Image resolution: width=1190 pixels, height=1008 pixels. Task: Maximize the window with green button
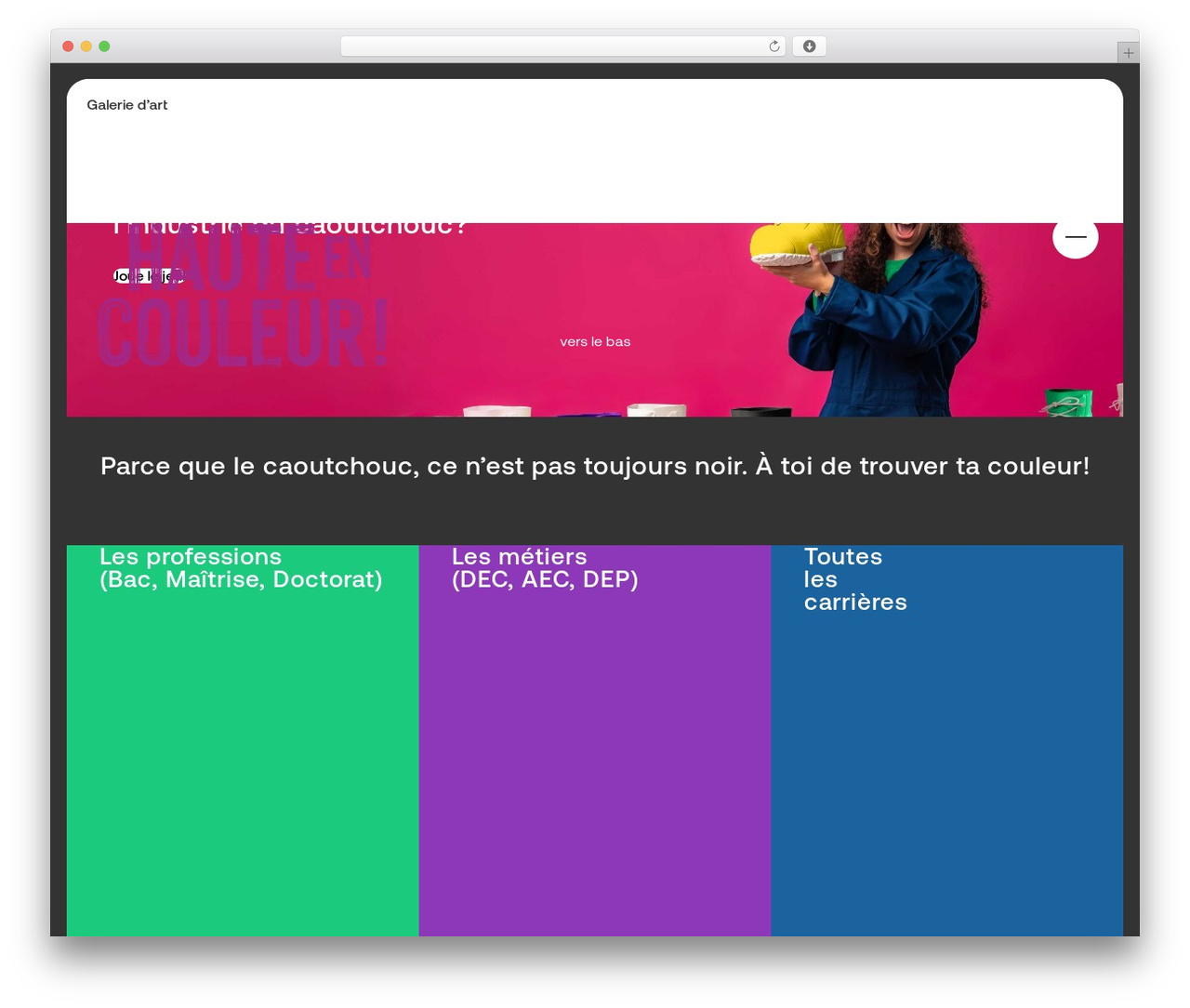[x=104, y=46]
